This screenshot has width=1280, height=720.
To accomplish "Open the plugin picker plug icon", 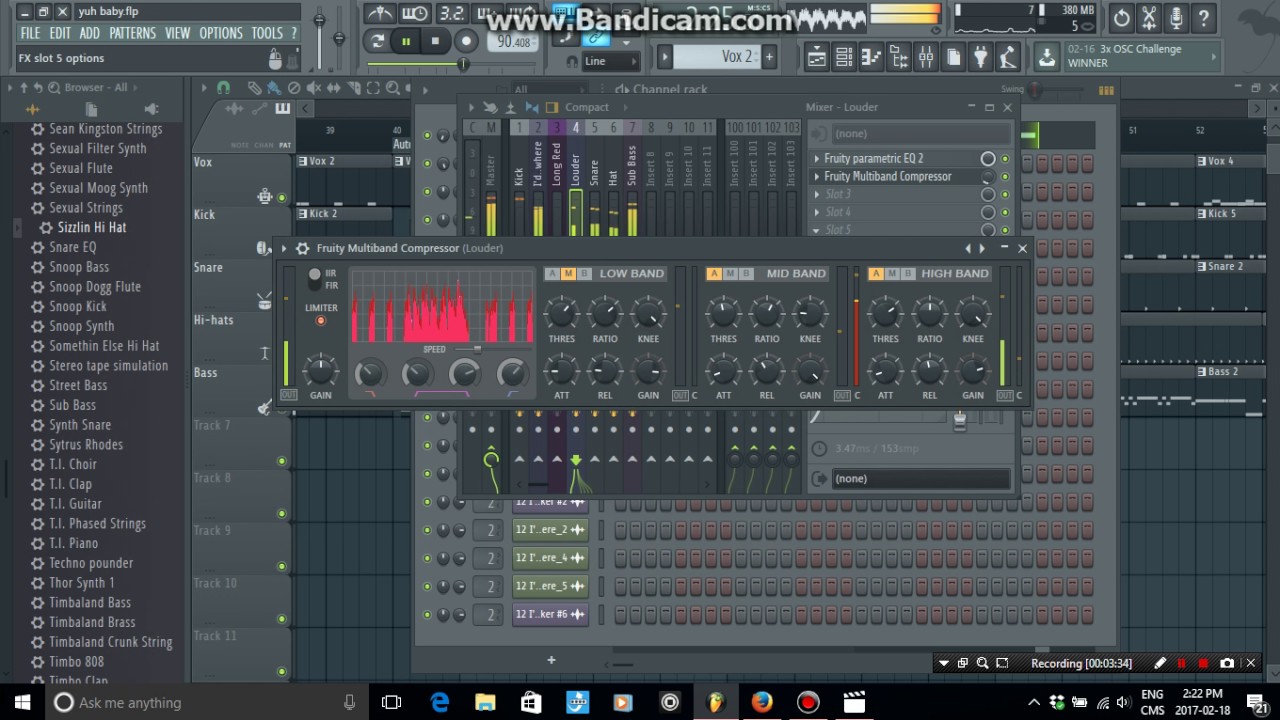I will click(x=981, y=57).
